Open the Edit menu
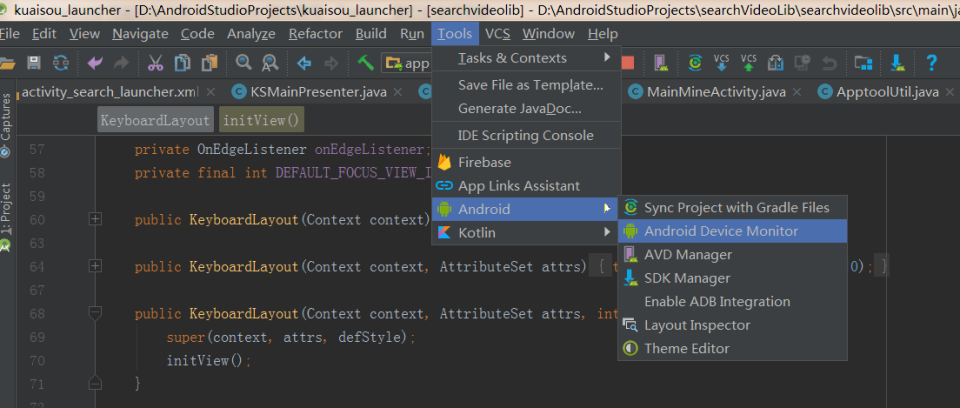 tap(44, 34)
